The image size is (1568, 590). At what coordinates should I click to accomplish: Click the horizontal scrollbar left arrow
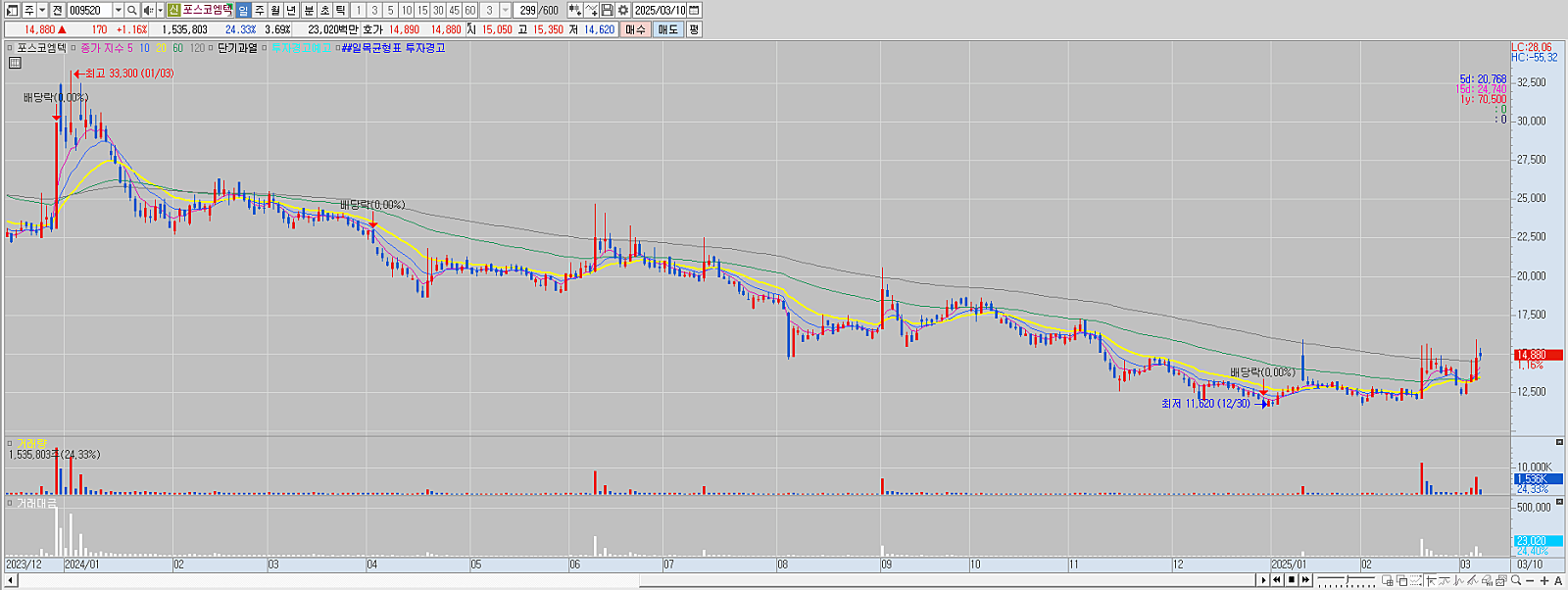[x=10, y=581]
